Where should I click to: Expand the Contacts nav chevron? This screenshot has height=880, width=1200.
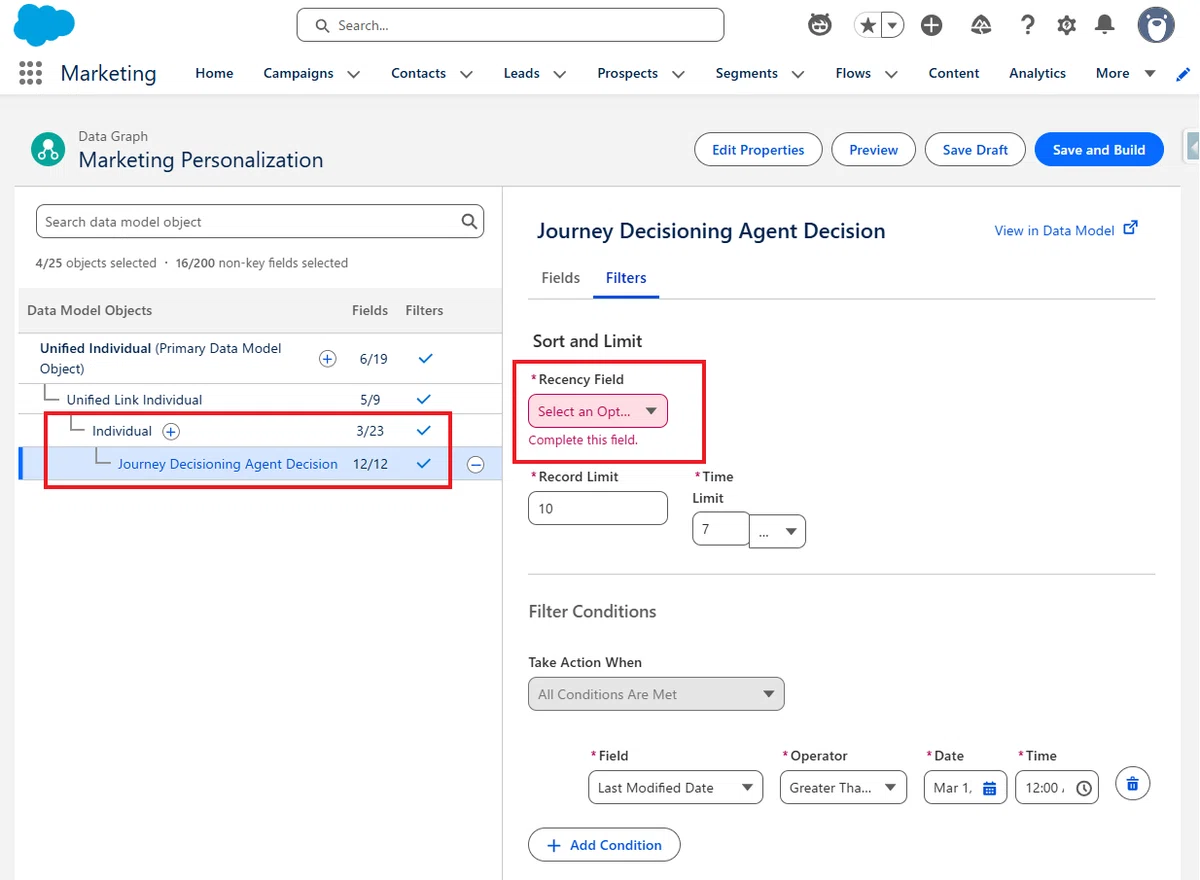click(466, 74)
